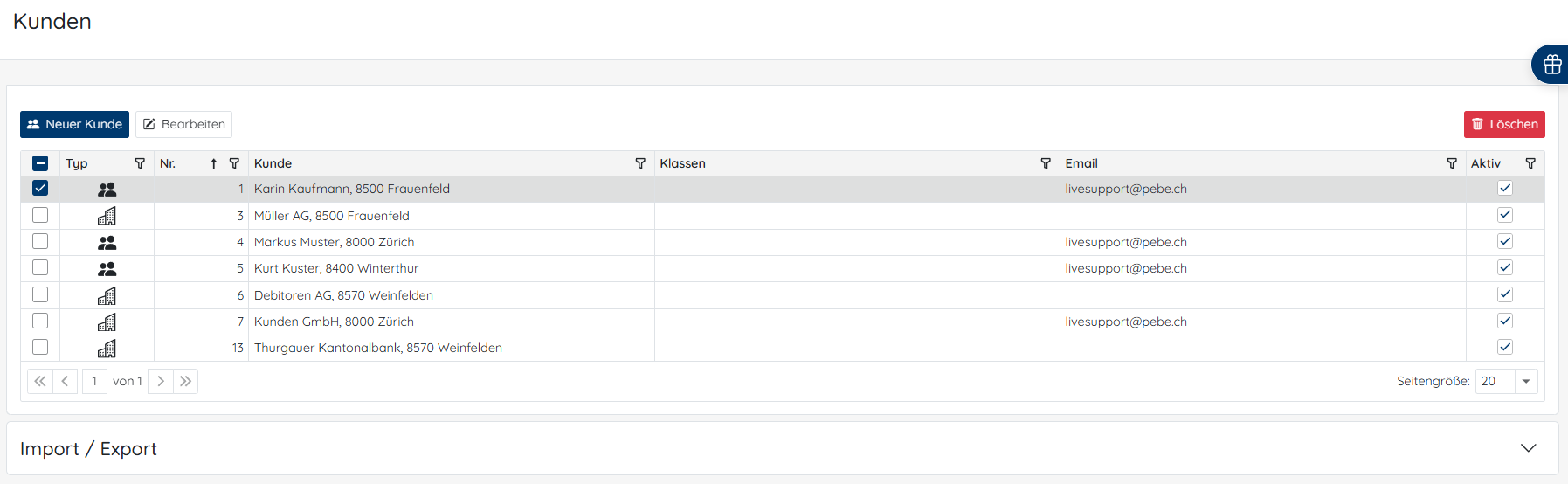Click the Löschen button

[1504, 124]
